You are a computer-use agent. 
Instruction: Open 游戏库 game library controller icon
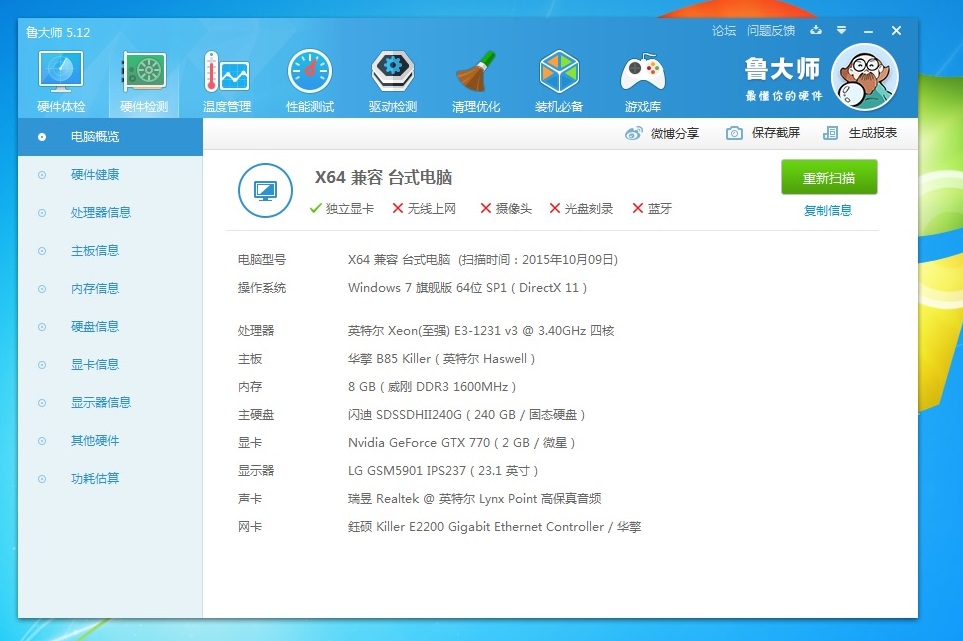[642, 81]
